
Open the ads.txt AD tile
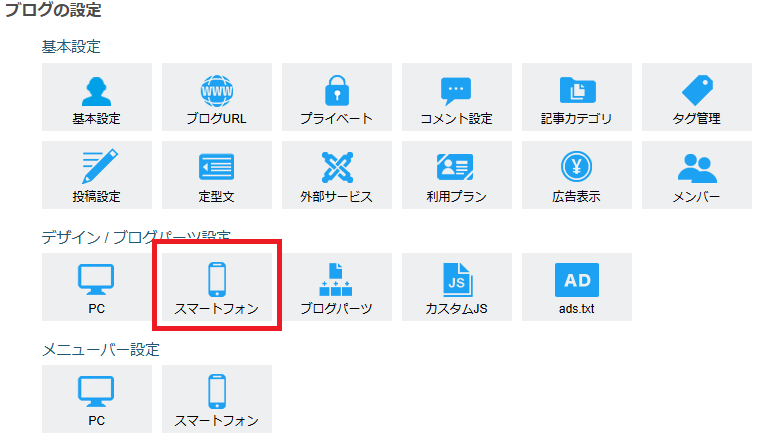pyautogui.click(x=577, y=287)
